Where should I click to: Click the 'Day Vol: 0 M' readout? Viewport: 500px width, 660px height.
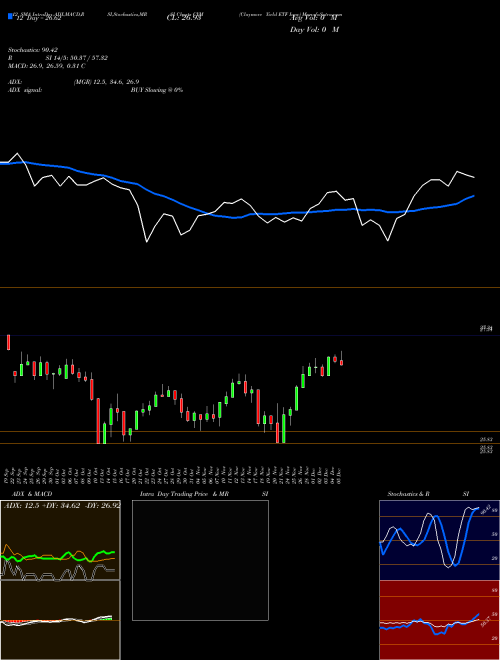(x=314, y=30)
